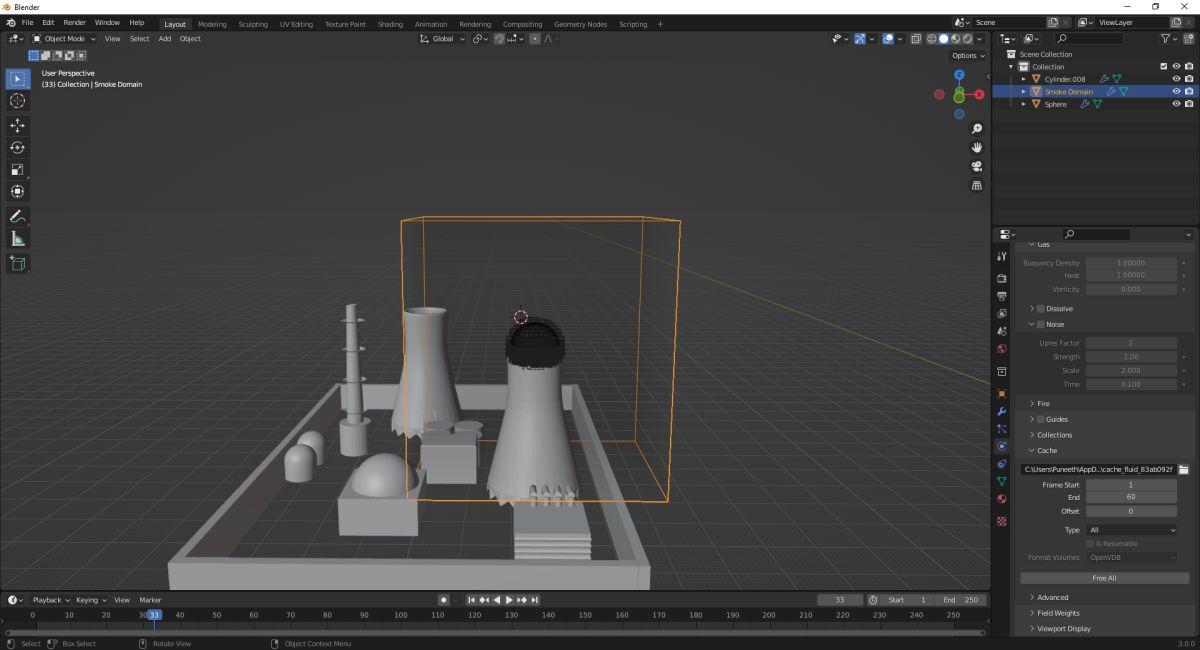Open the Global orientation dropdown
Screen dimensions: 1200x650
click(441, 39)
